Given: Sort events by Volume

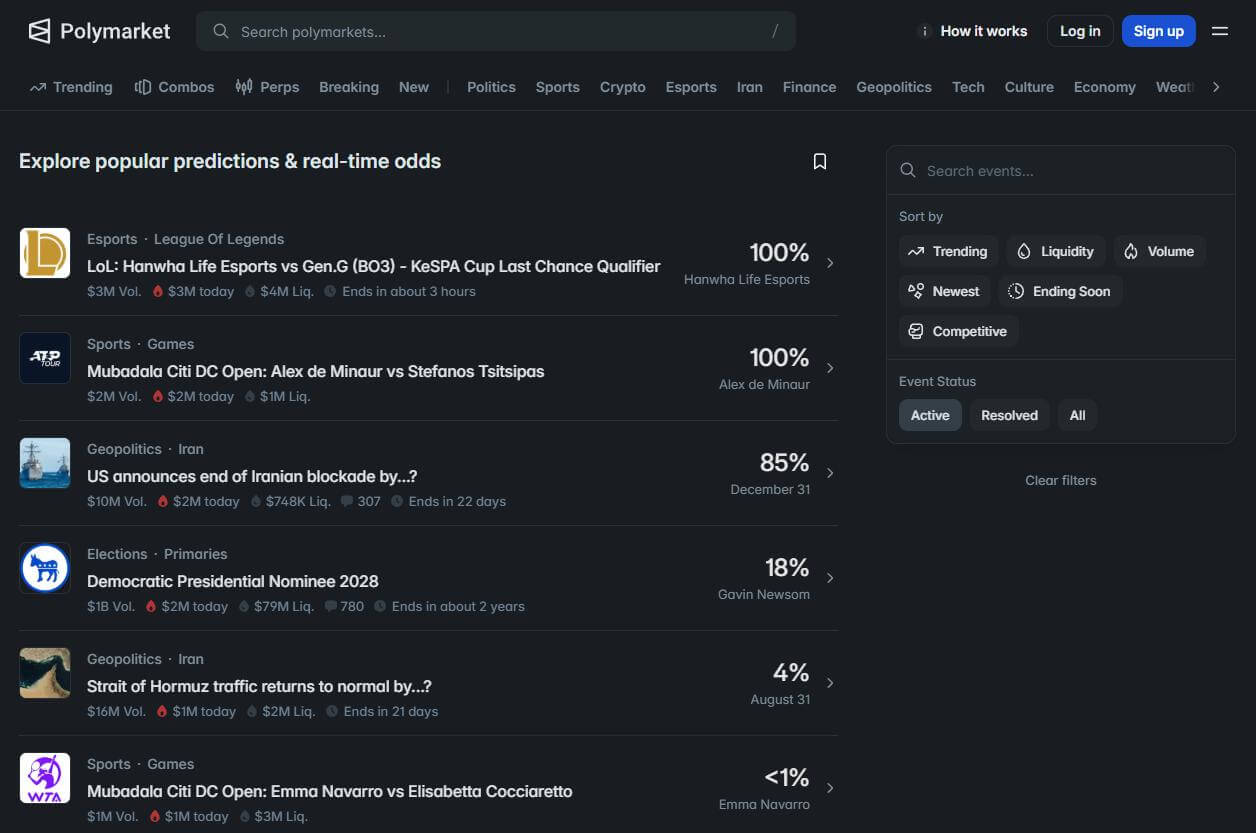Looking at the screenshot, I should pos(1159,251).
